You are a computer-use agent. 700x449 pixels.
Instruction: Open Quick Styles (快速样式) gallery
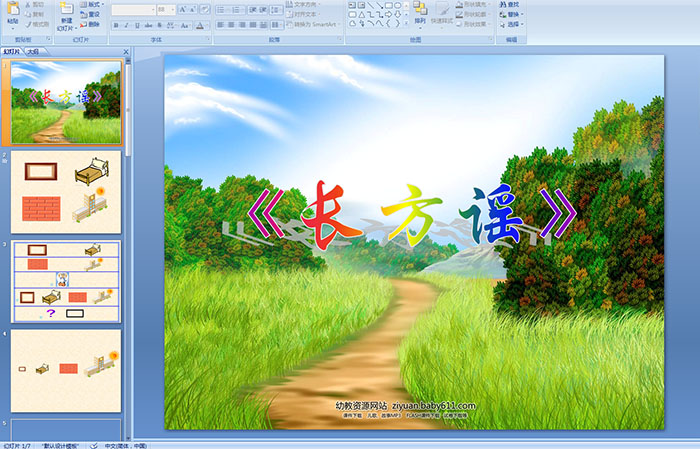pos(442,15)
